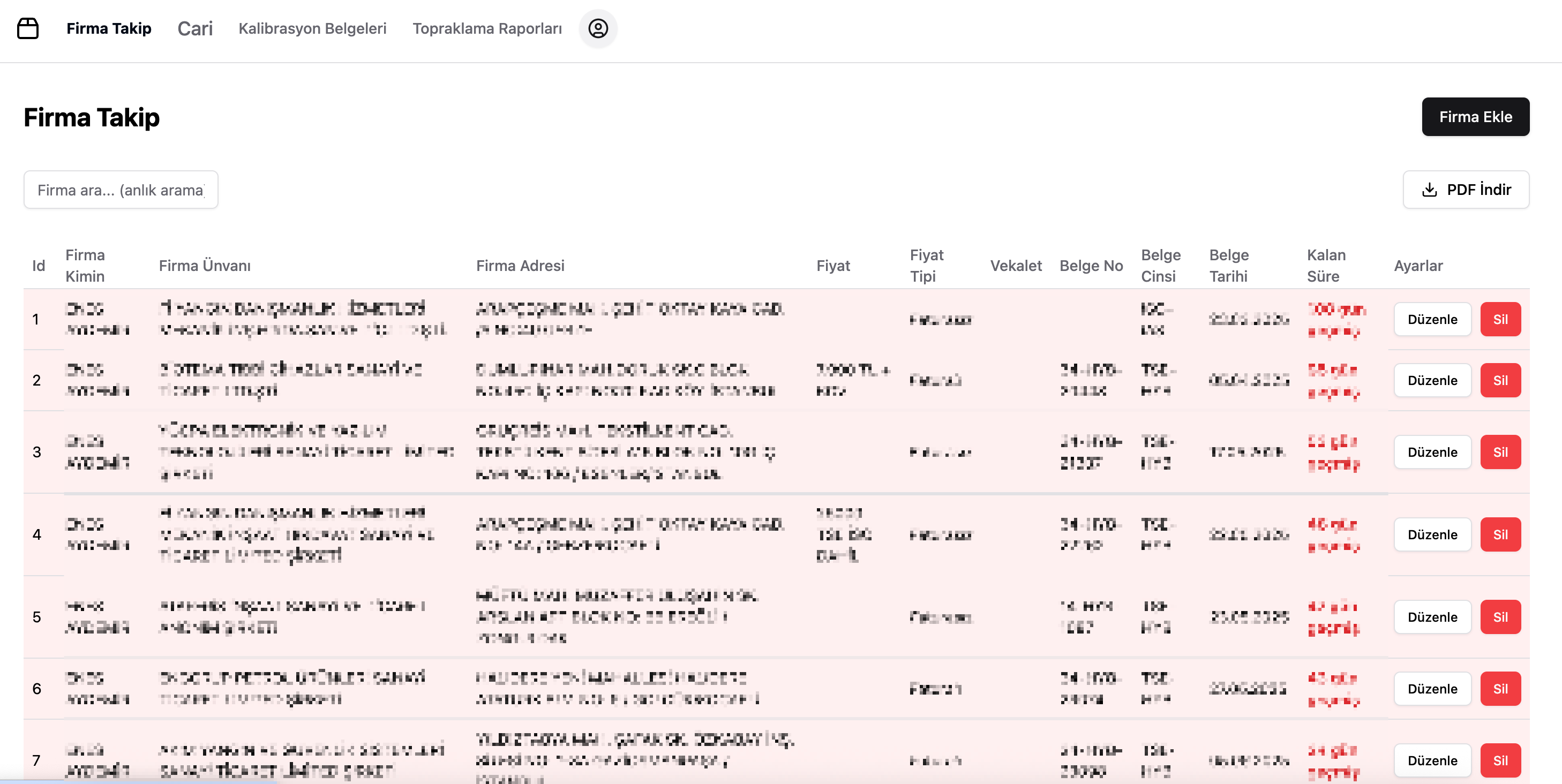Remove row 6 with Sil
The height and width of the screenshot is (784, 1562).
click(x=1501, y=688)
